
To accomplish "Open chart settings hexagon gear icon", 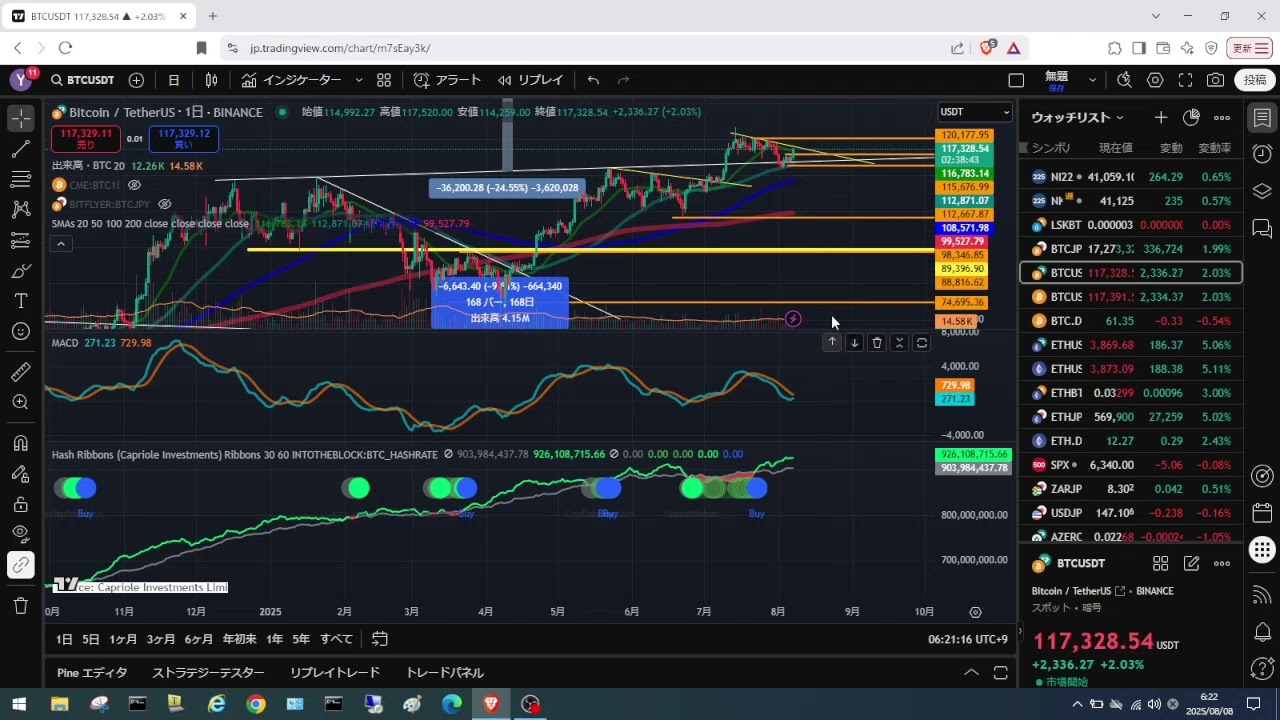I will (x=1155, y=80).
